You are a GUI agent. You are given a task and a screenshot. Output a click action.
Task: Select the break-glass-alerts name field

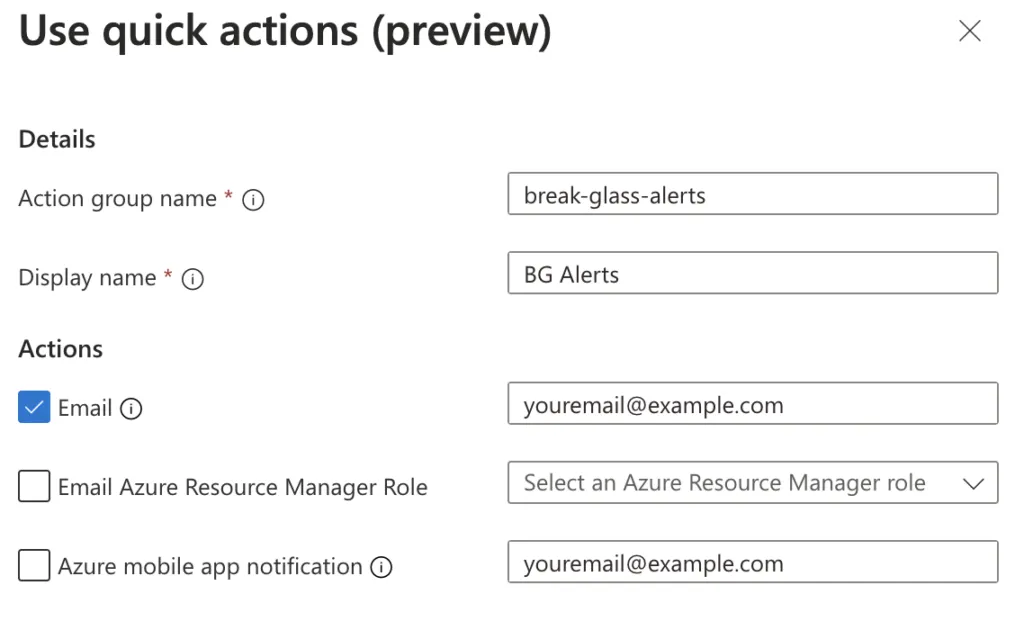coord(752,194)
